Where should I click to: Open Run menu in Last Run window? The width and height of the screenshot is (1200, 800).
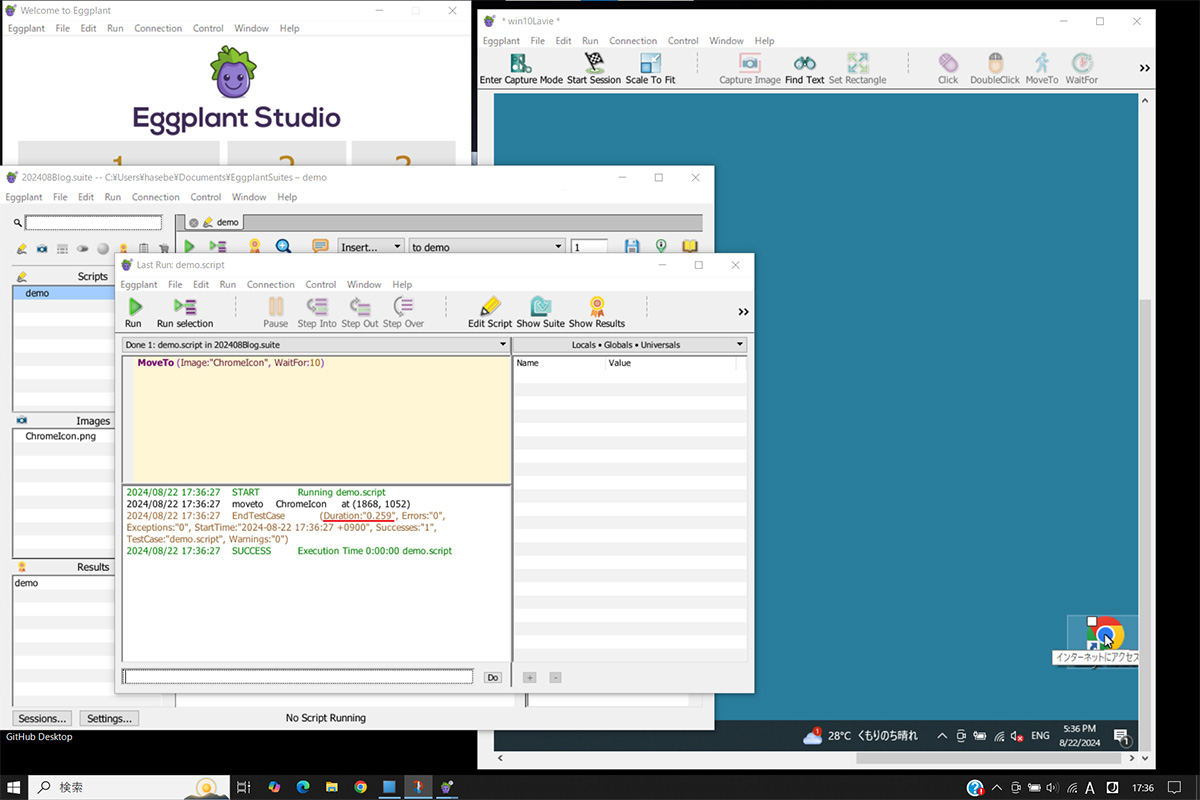(228, 285)
